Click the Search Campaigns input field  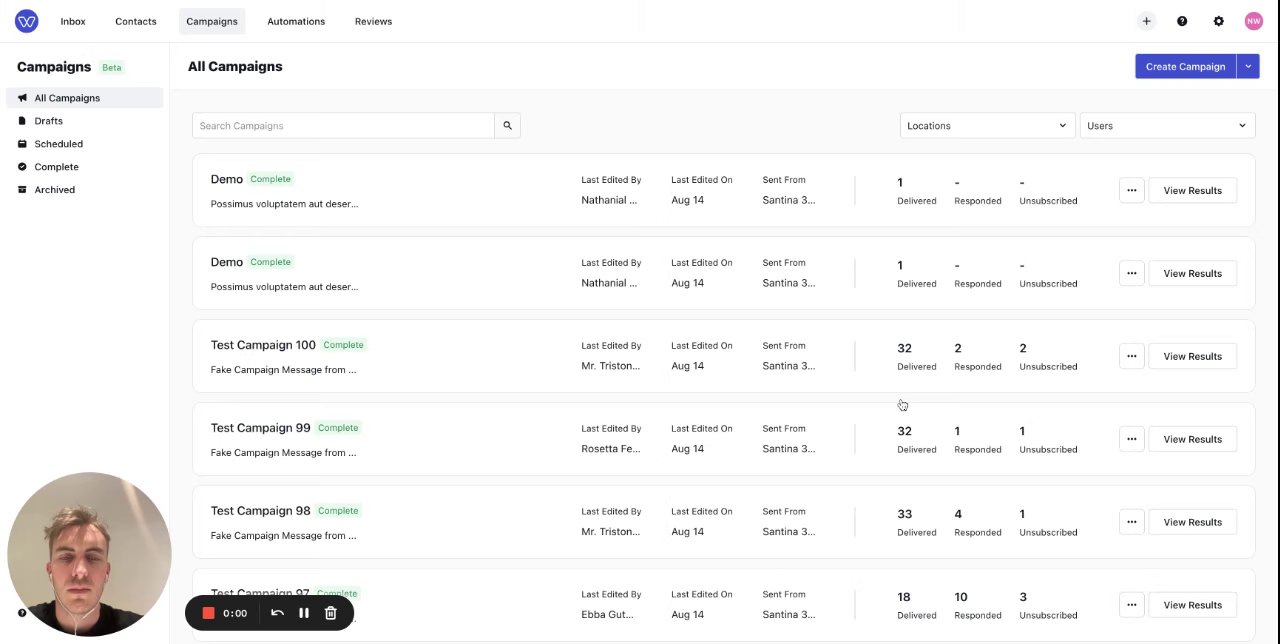(x=343, y=126)
